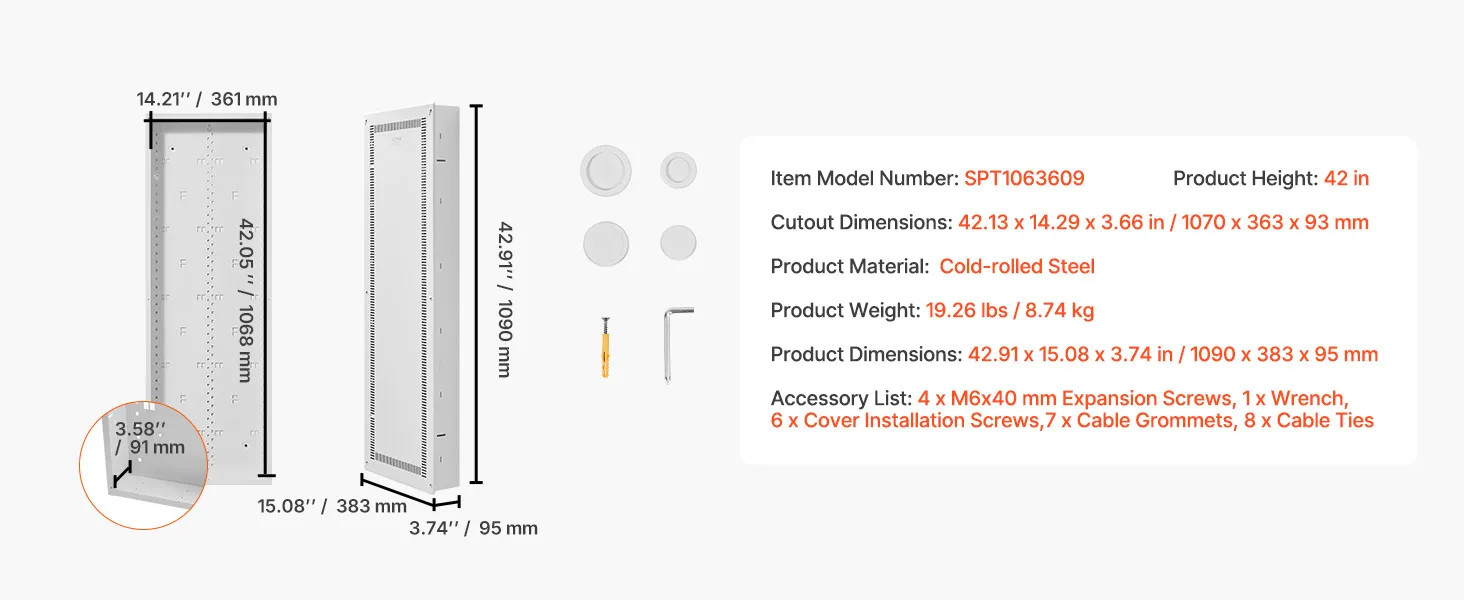The width and height of the screenshot is (1464, 600).
Task: Click the Cutout Dimensions value text
Action: click(1163, 222)
